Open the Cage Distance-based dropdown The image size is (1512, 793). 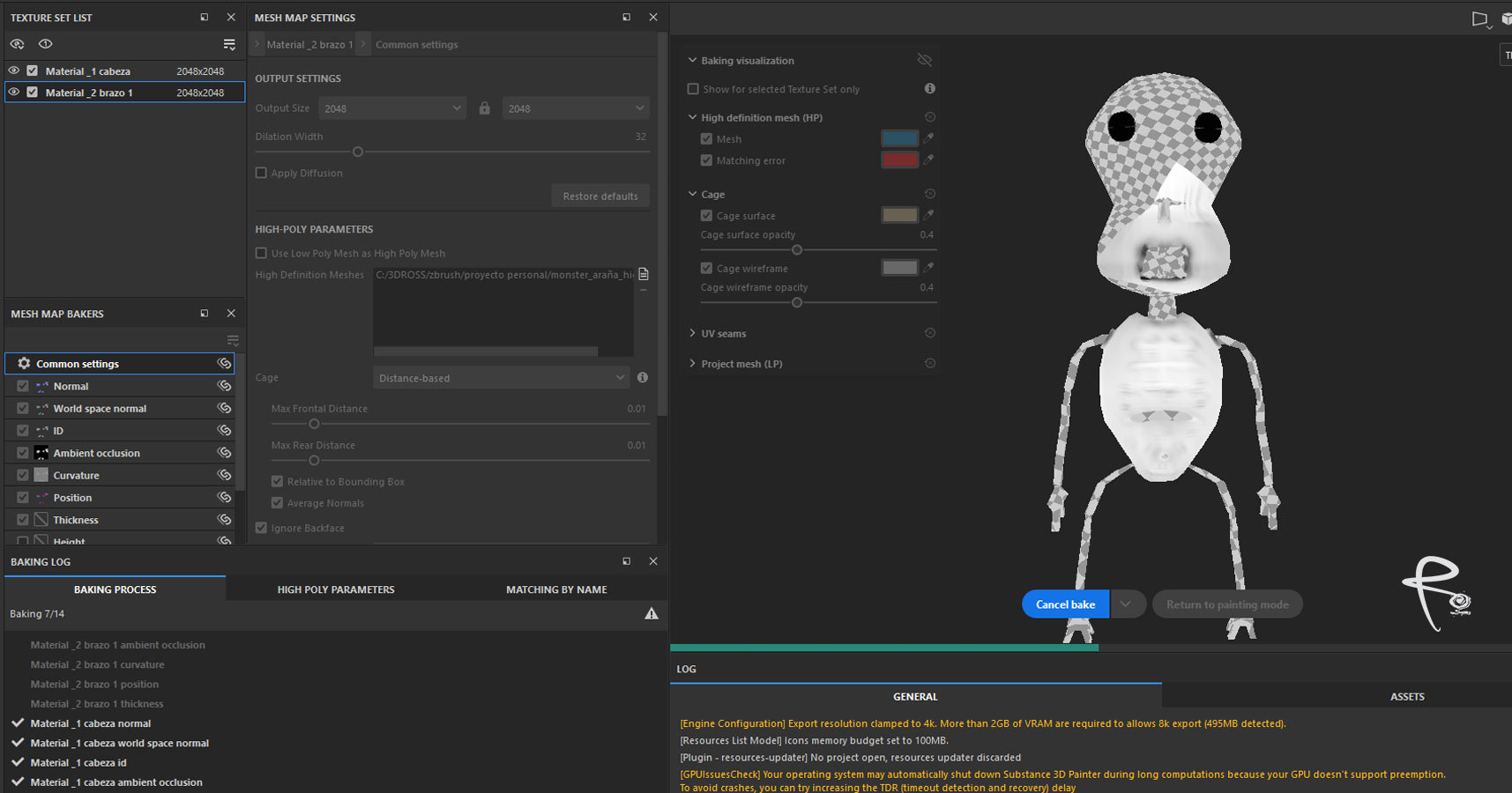[x=501, y=378]
